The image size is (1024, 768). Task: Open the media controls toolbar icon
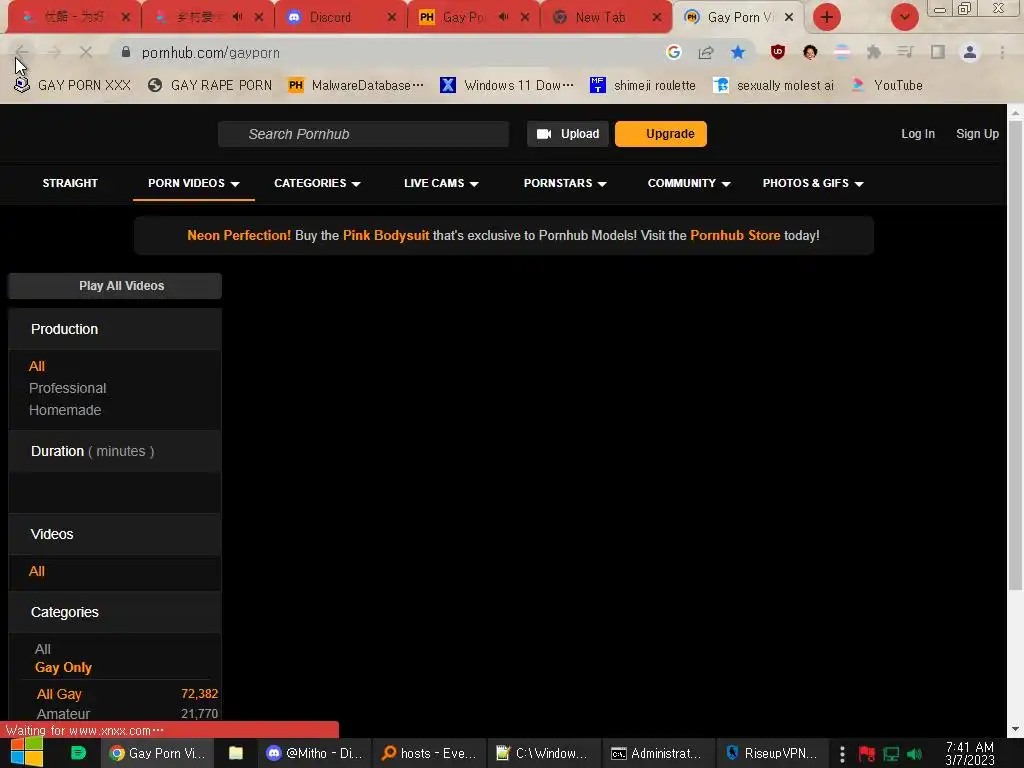pos(906,52)
